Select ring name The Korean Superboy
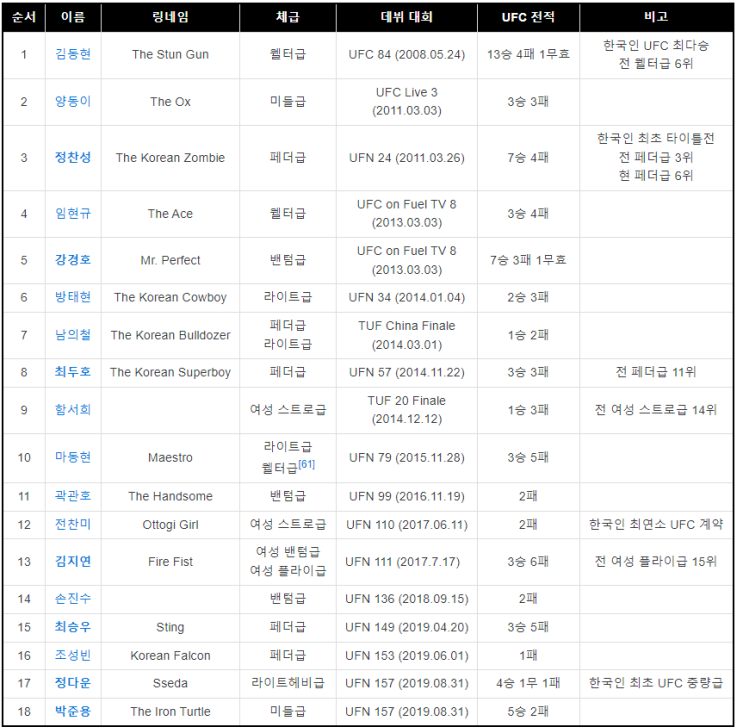 click(170, 373)
